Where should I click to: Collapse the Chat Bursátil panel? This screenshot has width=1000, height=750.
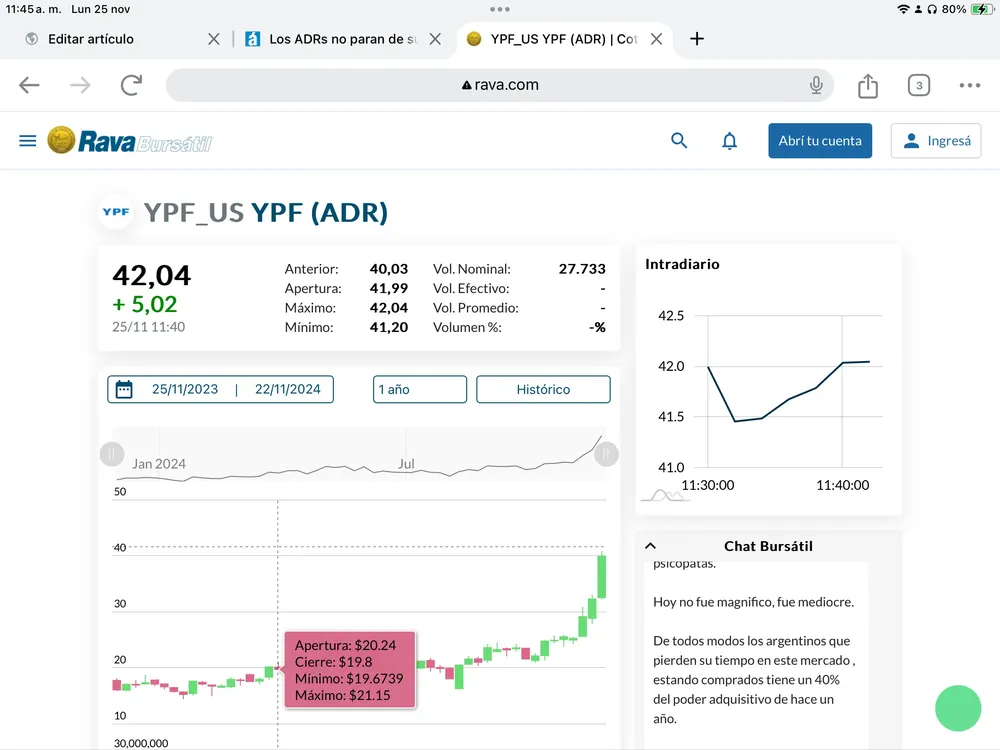650,546
